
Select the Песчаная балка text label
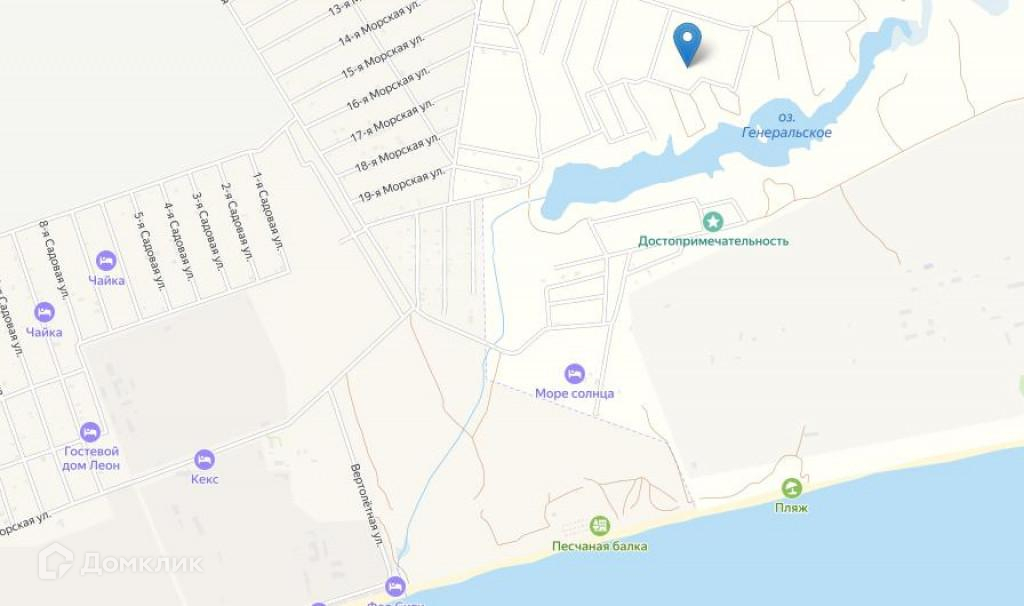pos(600,546)
